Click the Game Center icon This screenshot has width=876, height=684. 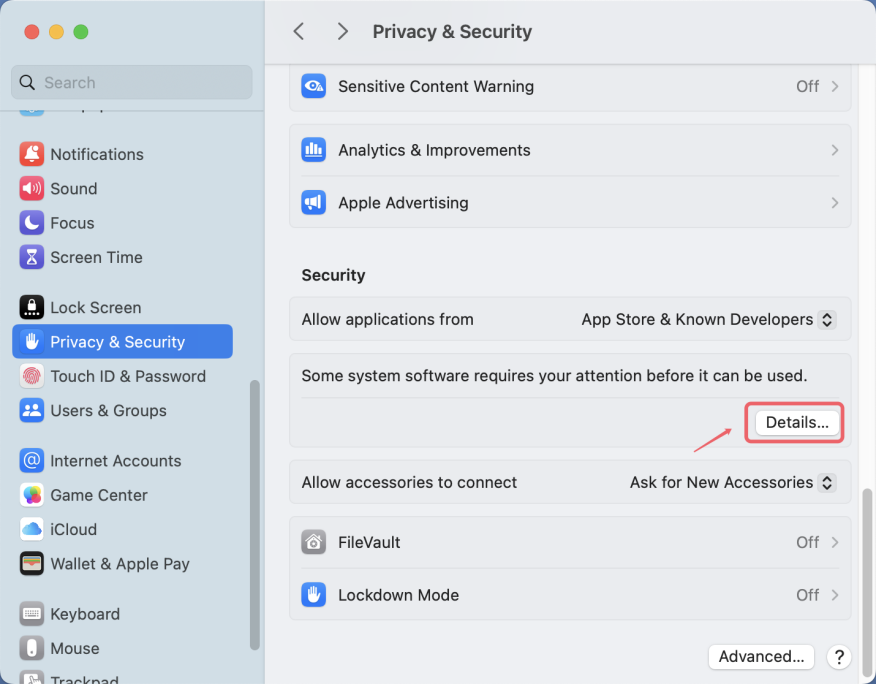tap(31, 495)
